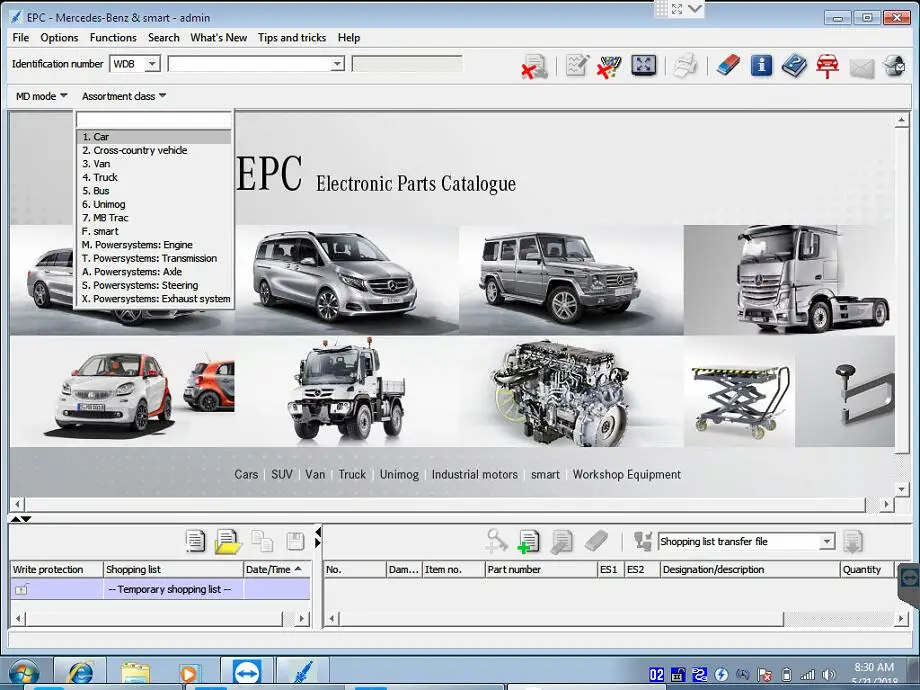Choose '6. Unimog' from the list
This screenshot has height=690, width=920.
click(154, 204)
